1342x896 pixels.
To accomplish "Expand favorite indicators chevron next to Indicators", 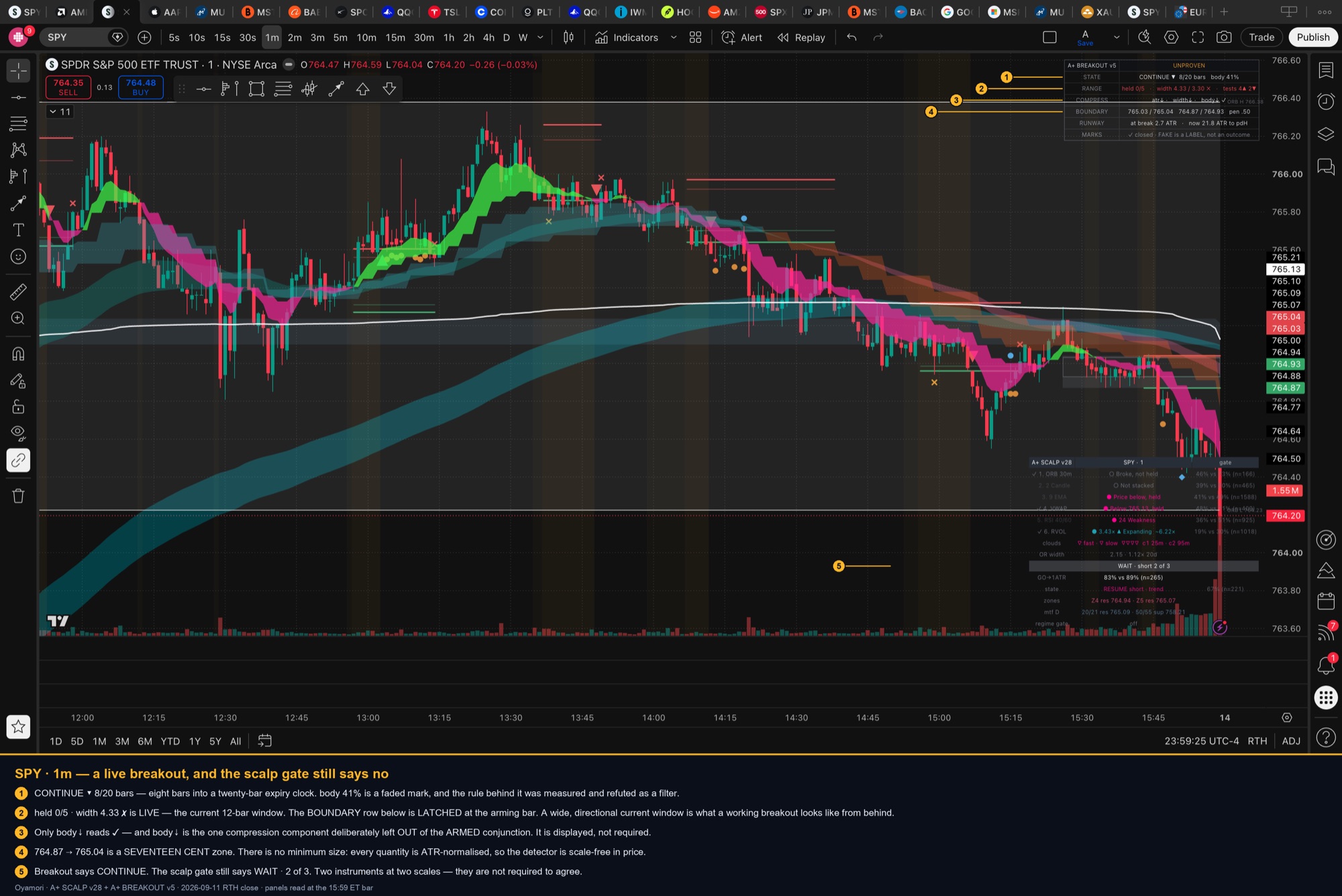I will tap(674, 38).
